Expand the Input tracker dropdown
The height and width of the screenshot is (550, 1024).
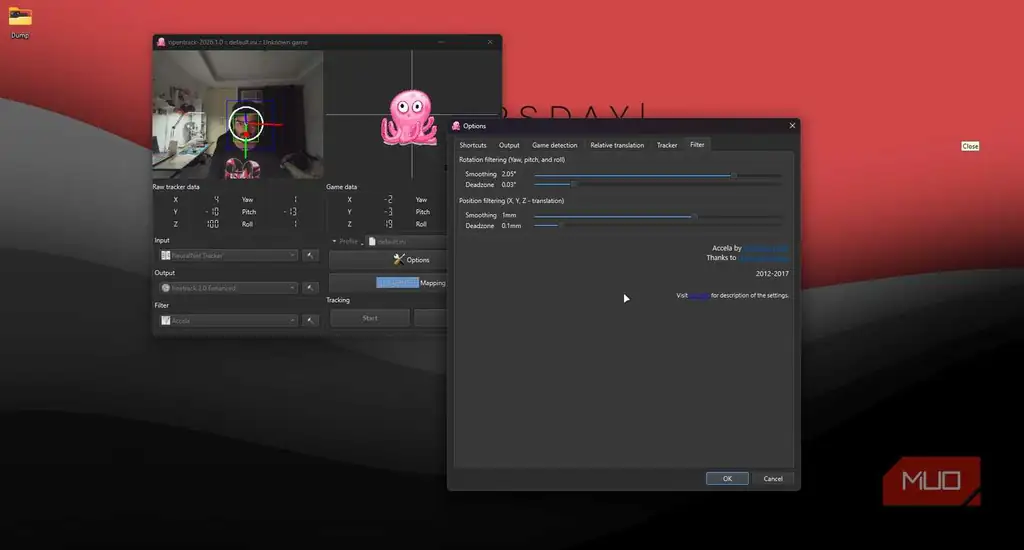[x=228, y=255]
